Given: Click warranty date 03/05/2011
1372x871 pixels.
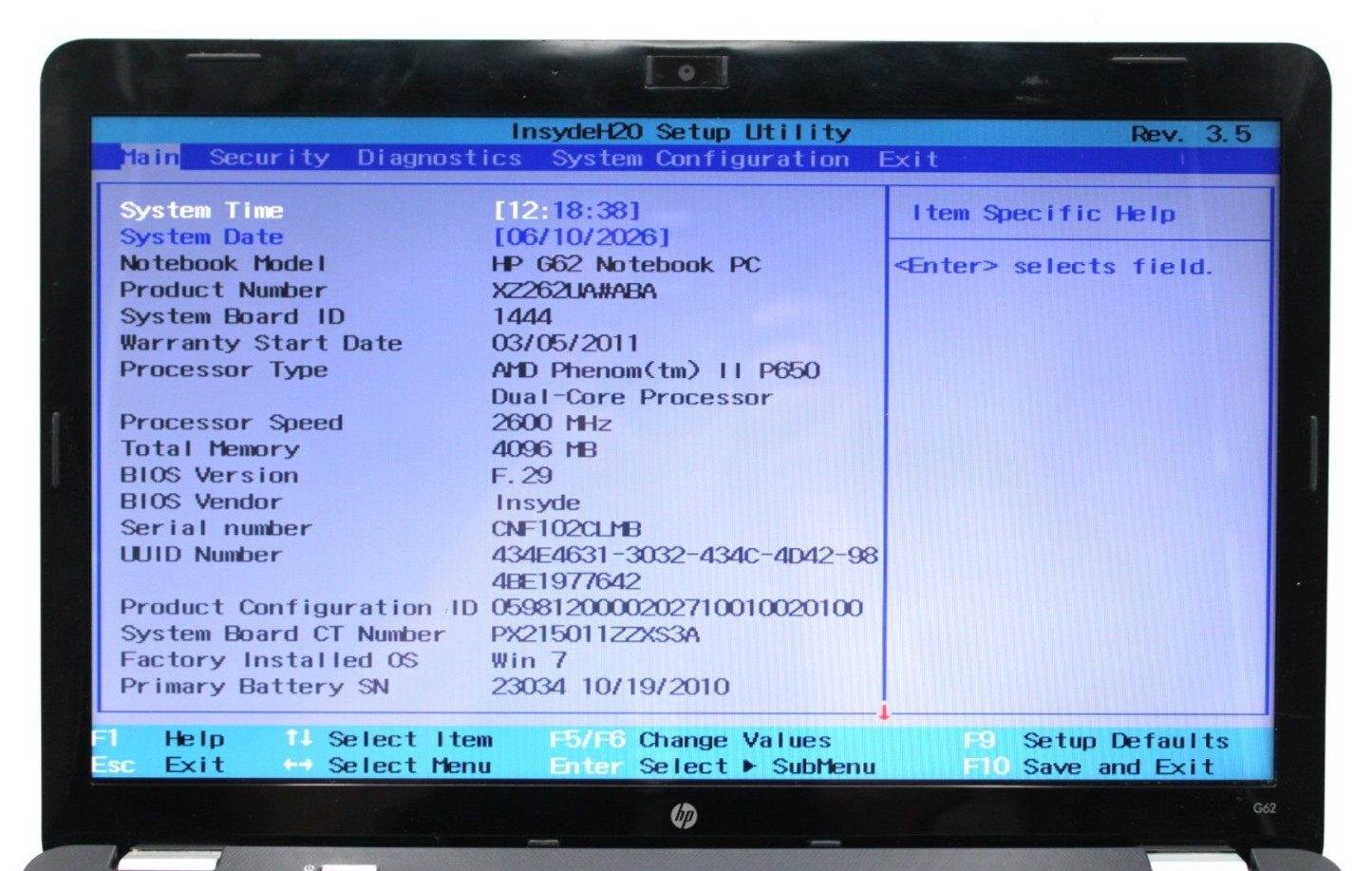Looking at the screenshot, I should [x=565, y=343].
